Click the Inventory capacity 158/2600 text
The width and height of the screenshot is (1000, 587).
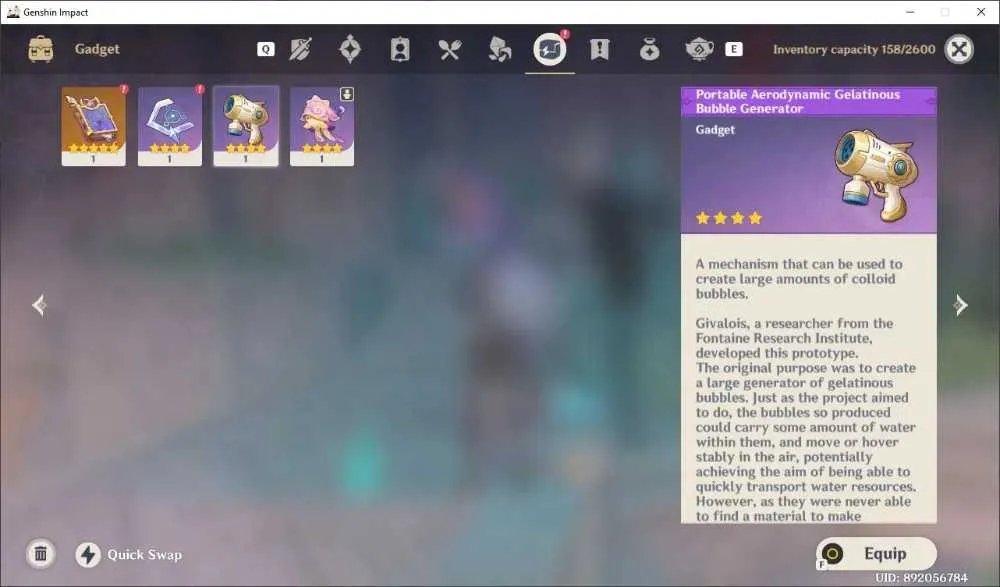click(x=854, y=49)
